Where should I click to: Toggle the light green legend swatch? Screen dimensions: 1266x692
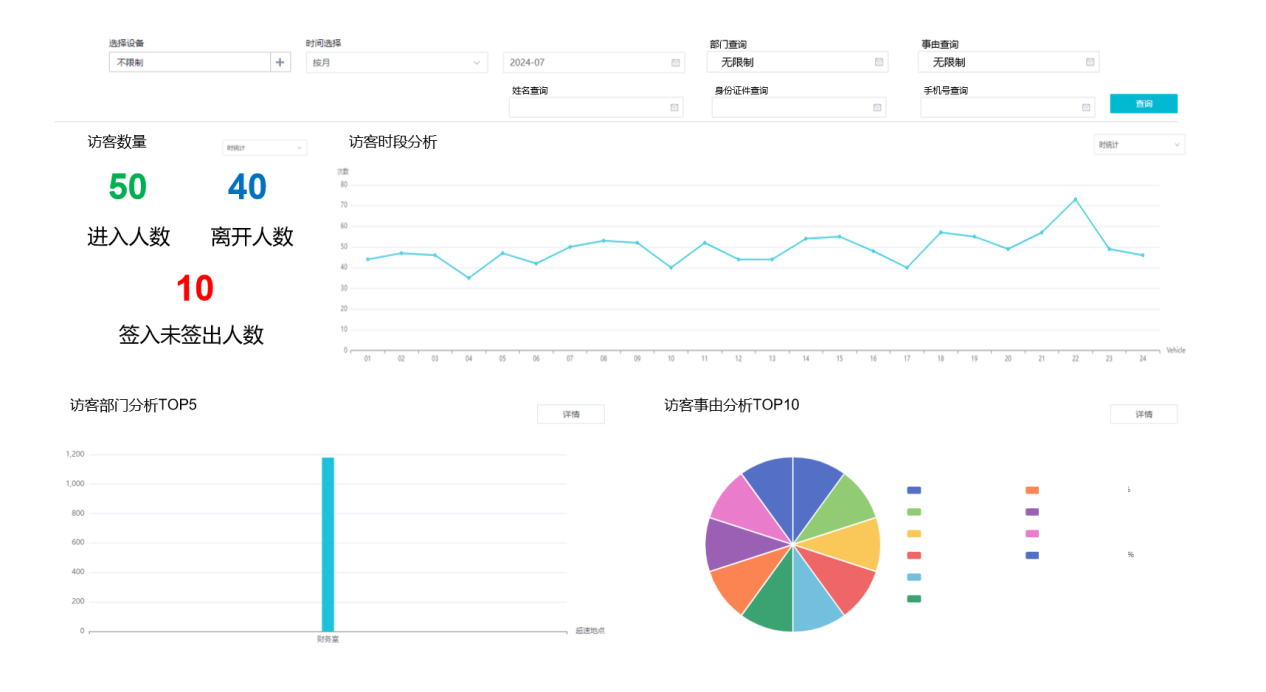click(x=913, y=512)
